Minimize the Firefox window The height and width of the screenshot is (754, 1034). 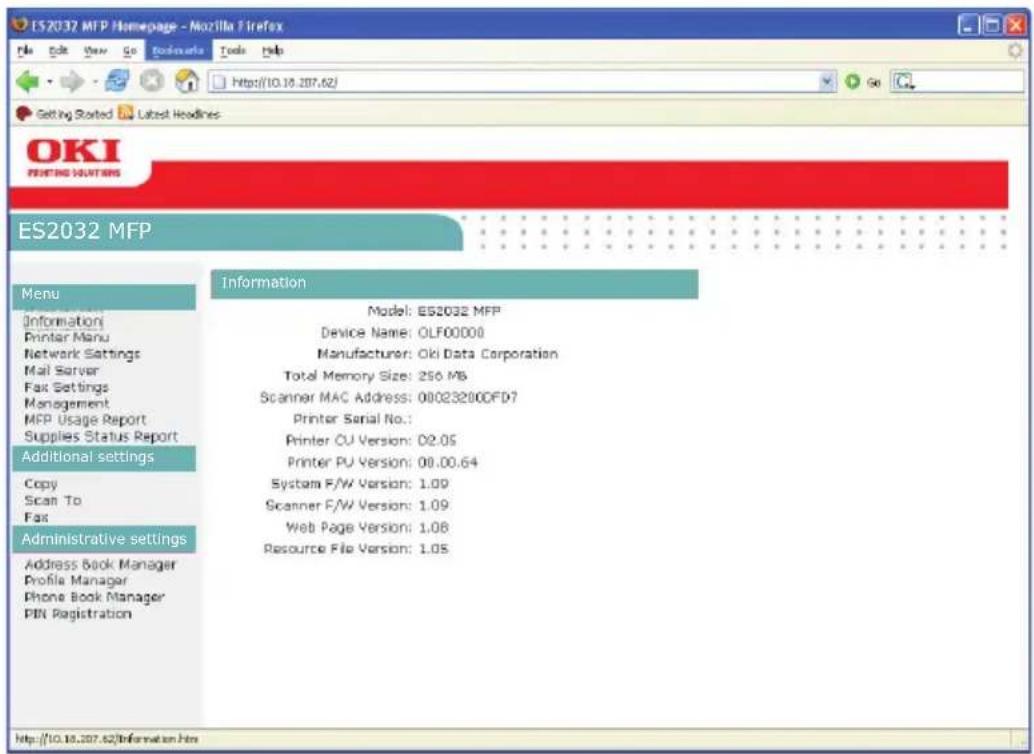(x=967, y=26)
